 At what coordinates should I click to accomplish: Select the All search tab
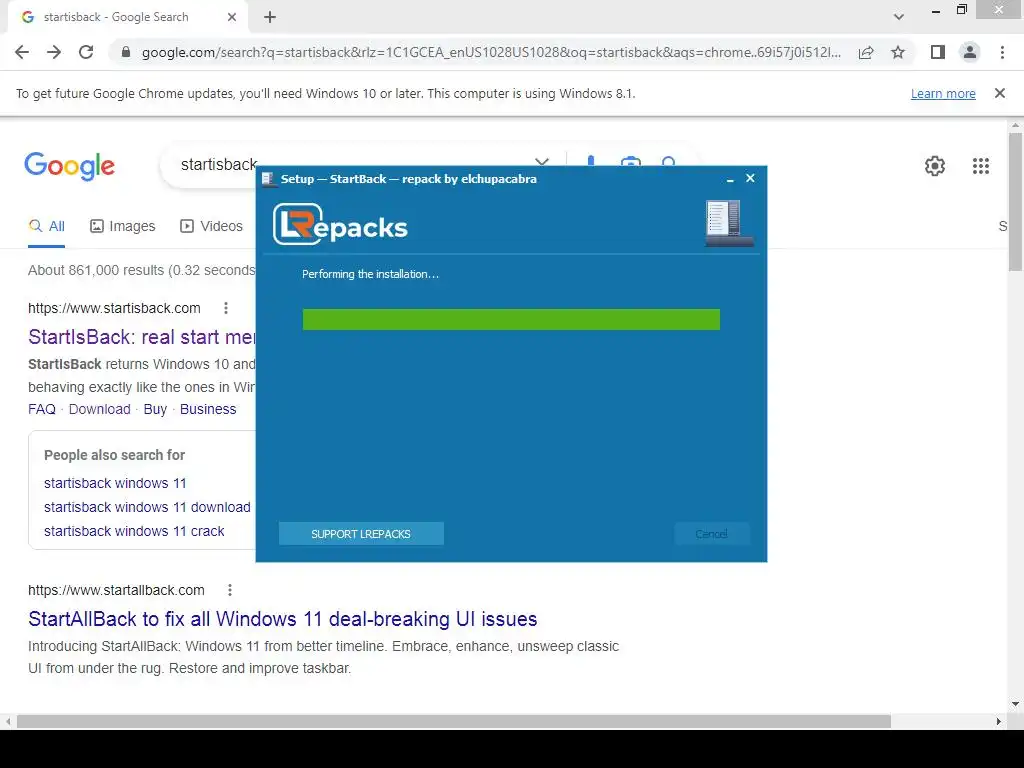coord(46,227)
